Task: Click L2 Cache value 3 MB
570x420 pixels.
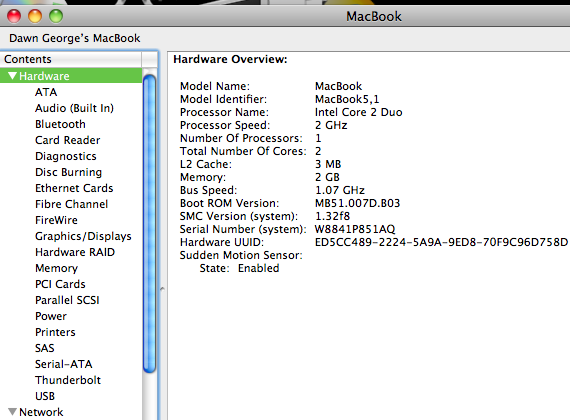Action: click(328, 164)
